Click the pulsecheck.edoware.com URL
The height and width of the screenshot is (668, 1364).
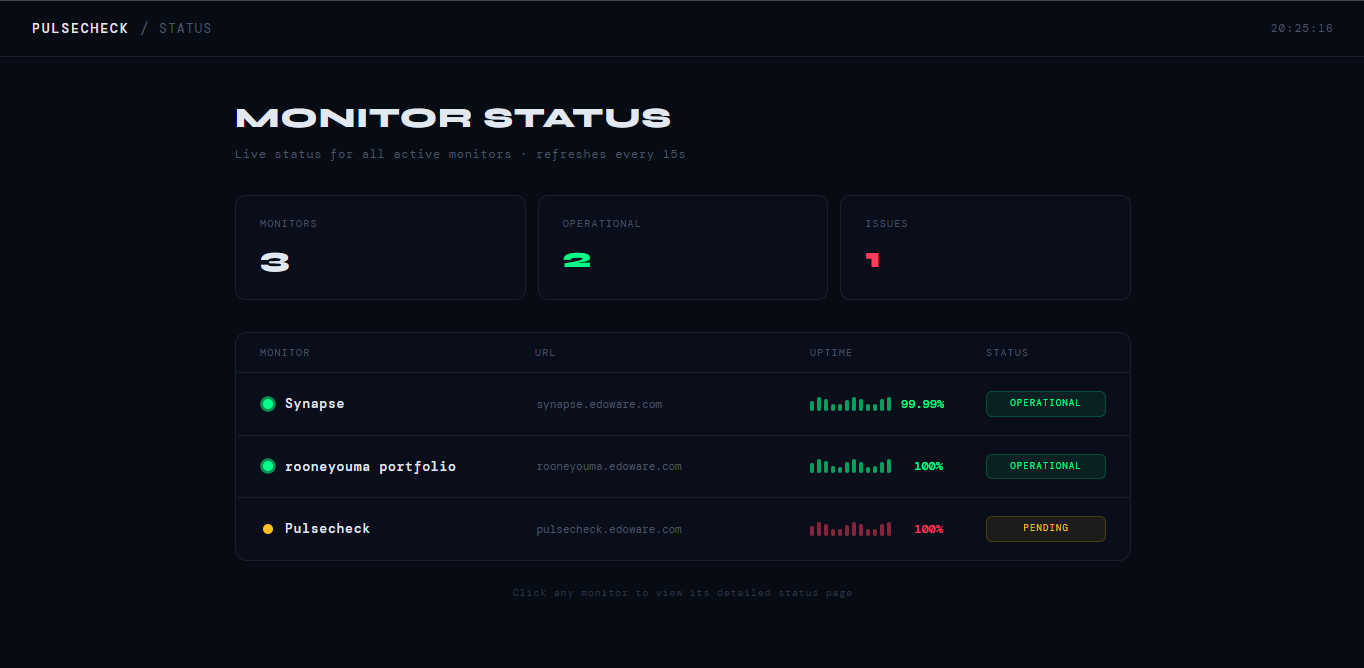609,530
